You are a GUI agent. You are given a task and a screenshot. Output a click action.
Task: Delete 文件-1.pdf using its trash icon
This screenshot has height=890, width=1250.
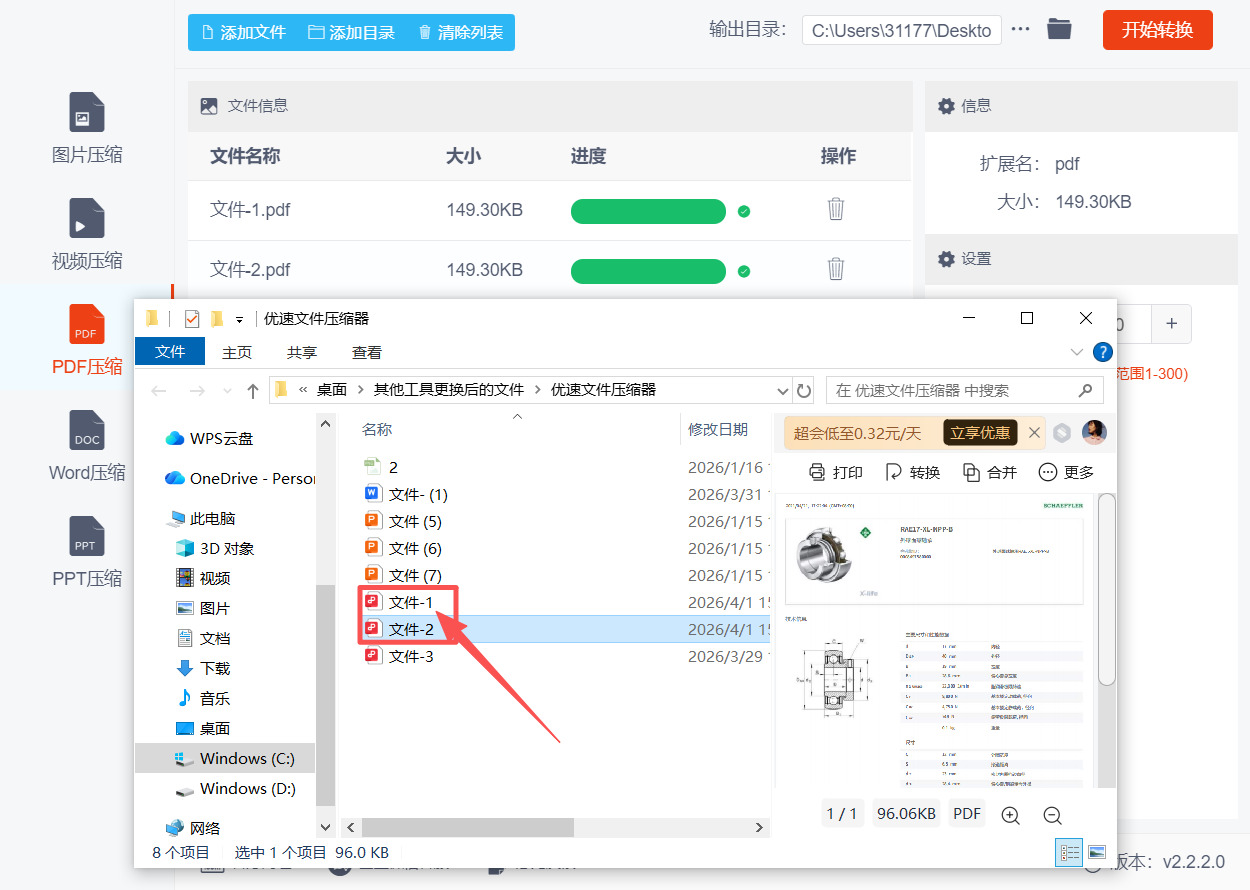[x=835, y=211]
